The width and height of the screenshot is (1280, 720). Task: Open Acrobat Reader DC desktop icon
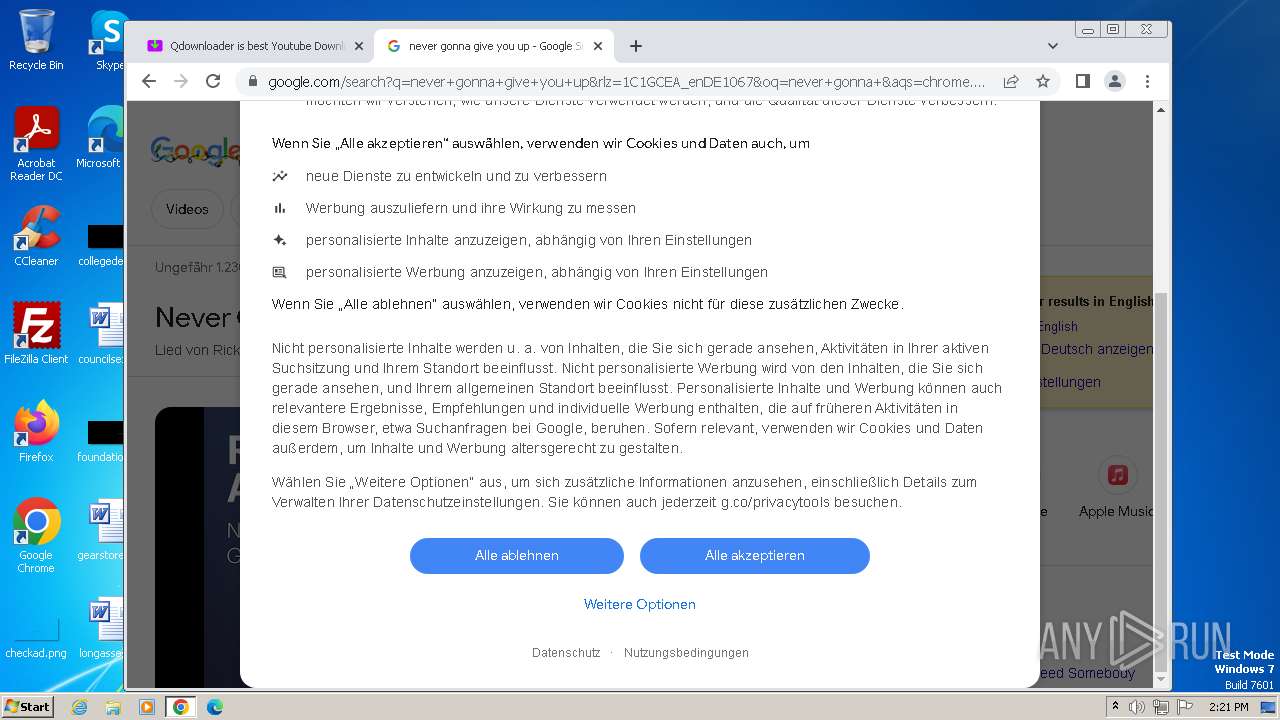pyautogui.click(x=36, y=144)
